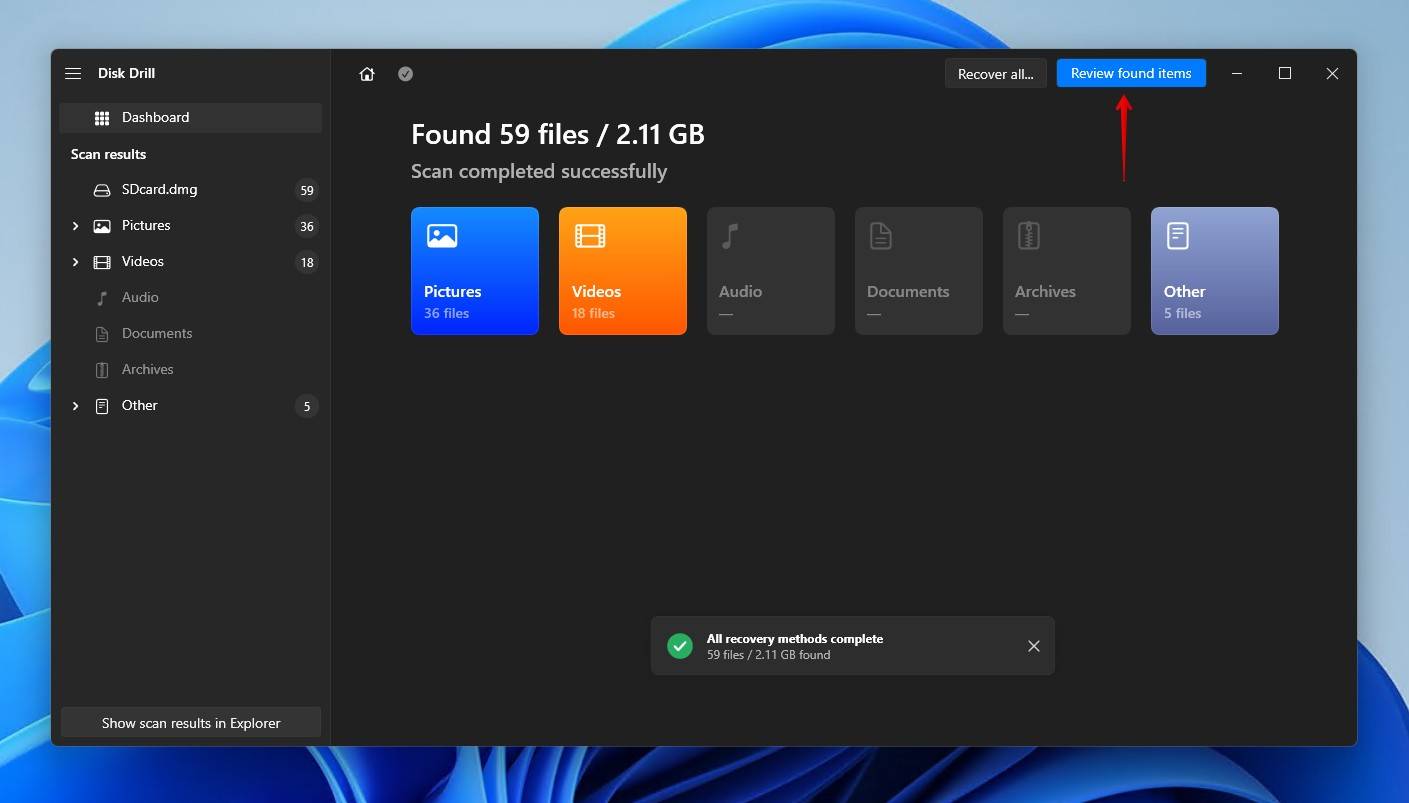The image size is (1409, 803).
Task: Click the "Disk Drill" app title
Action: coord(126,73)
